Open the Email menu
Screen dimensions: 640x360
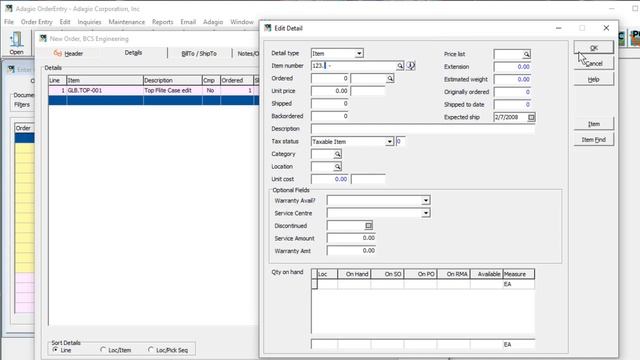[188, 22]
